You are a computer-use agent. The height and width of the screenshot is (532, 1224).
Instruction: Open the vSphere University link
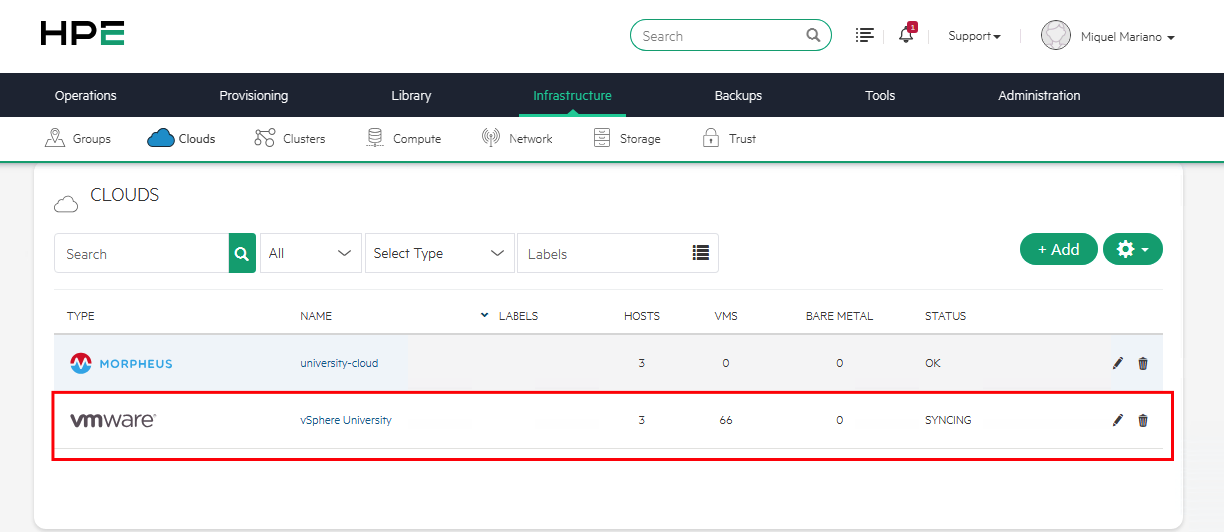pos(346,420)
